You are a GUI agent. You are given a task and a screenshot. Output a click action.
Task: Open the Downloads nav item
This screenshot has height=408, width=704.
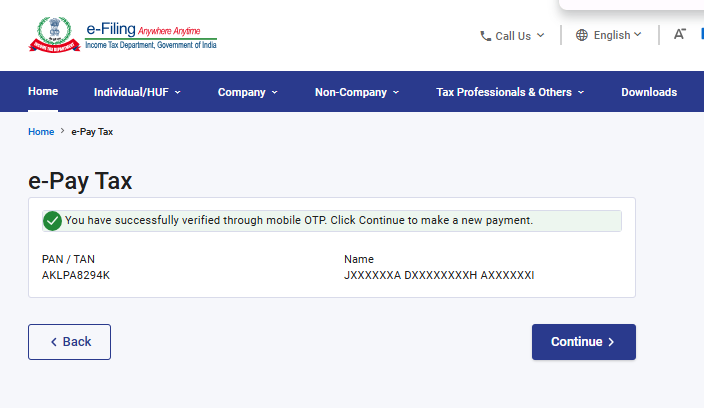pyautogui.click(x=649, y=92)
